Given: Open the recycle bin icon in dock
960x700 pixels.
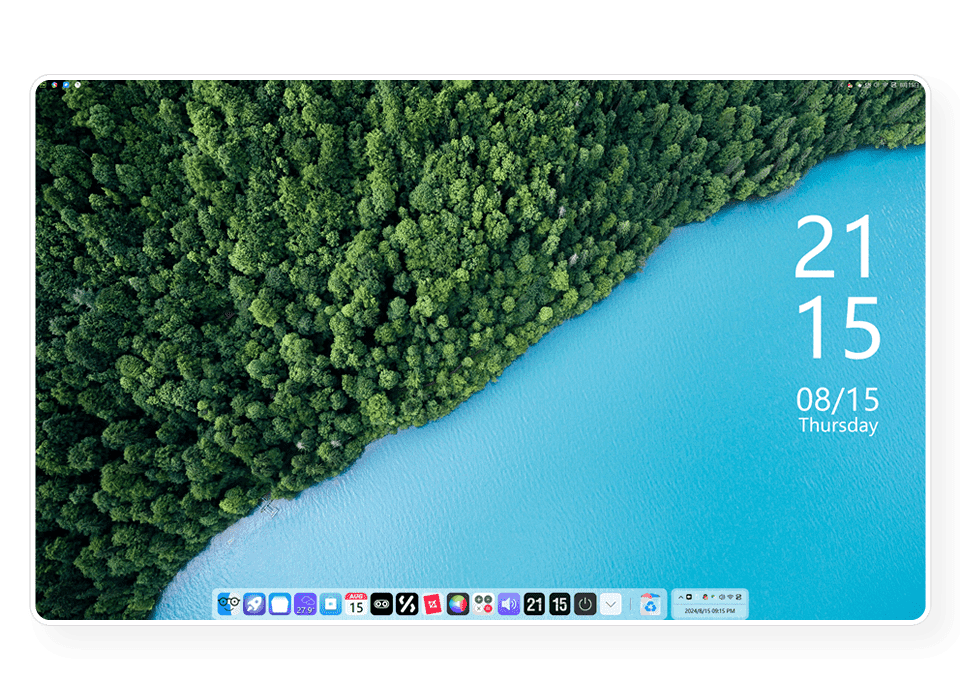Looking at the screenshot, I should coord(650,604).
